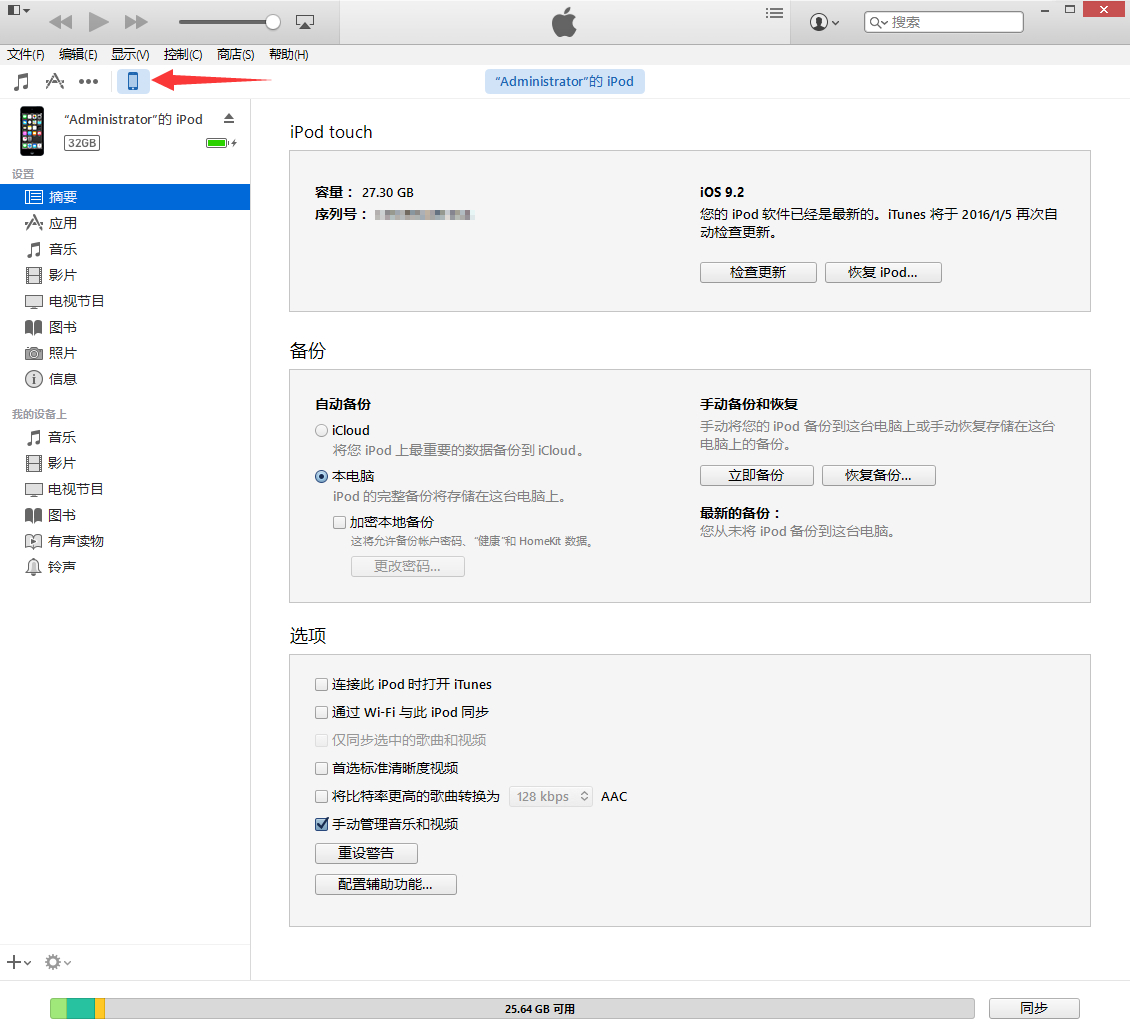The width and height of the screenshot is (1130, 1036).
Task: Check 连接此 iPod 时打开 iTunes
Action: (321, 684)
